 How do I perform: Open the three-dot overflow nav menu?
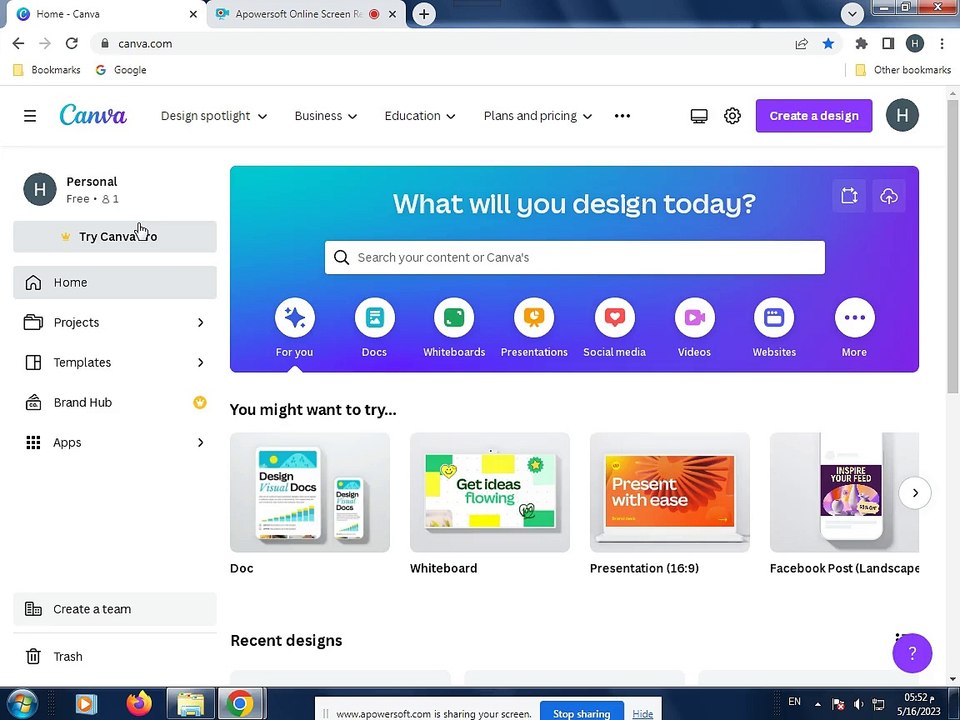click(x=622, y=116)
